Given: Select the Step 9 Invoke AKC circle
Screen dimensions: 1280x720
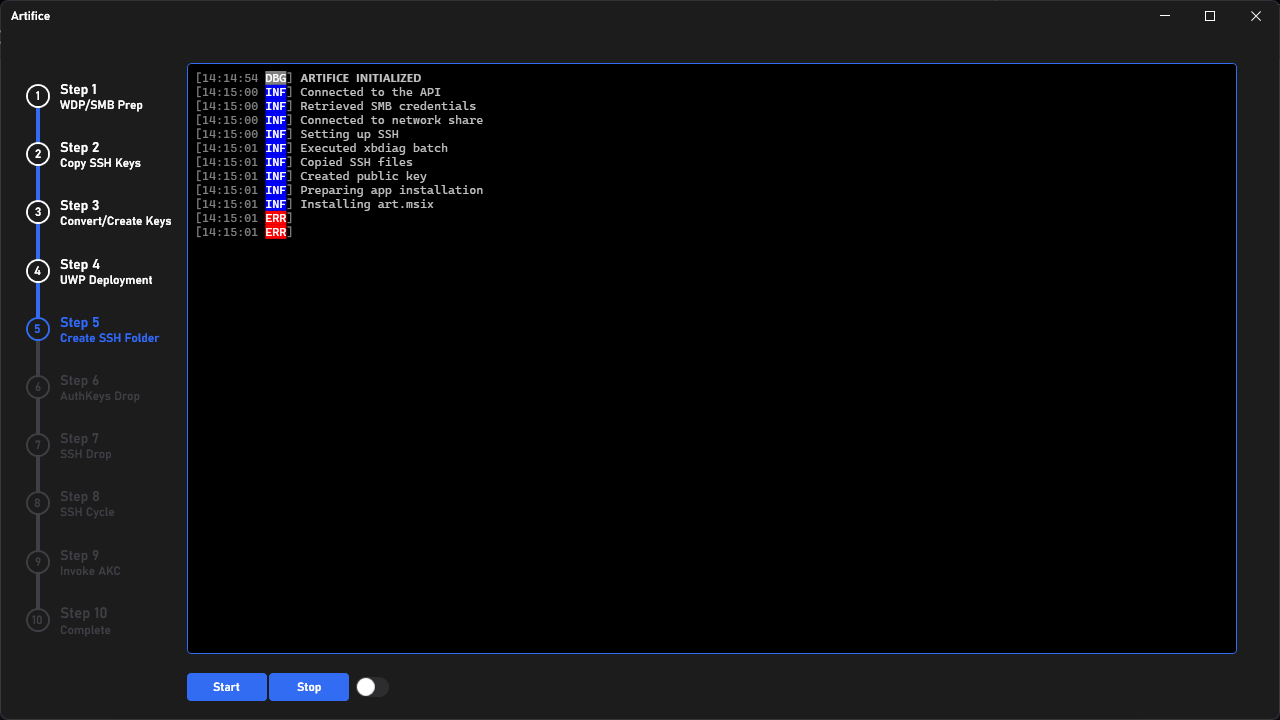Looking at the screenshot, I should tap(37, 561).
